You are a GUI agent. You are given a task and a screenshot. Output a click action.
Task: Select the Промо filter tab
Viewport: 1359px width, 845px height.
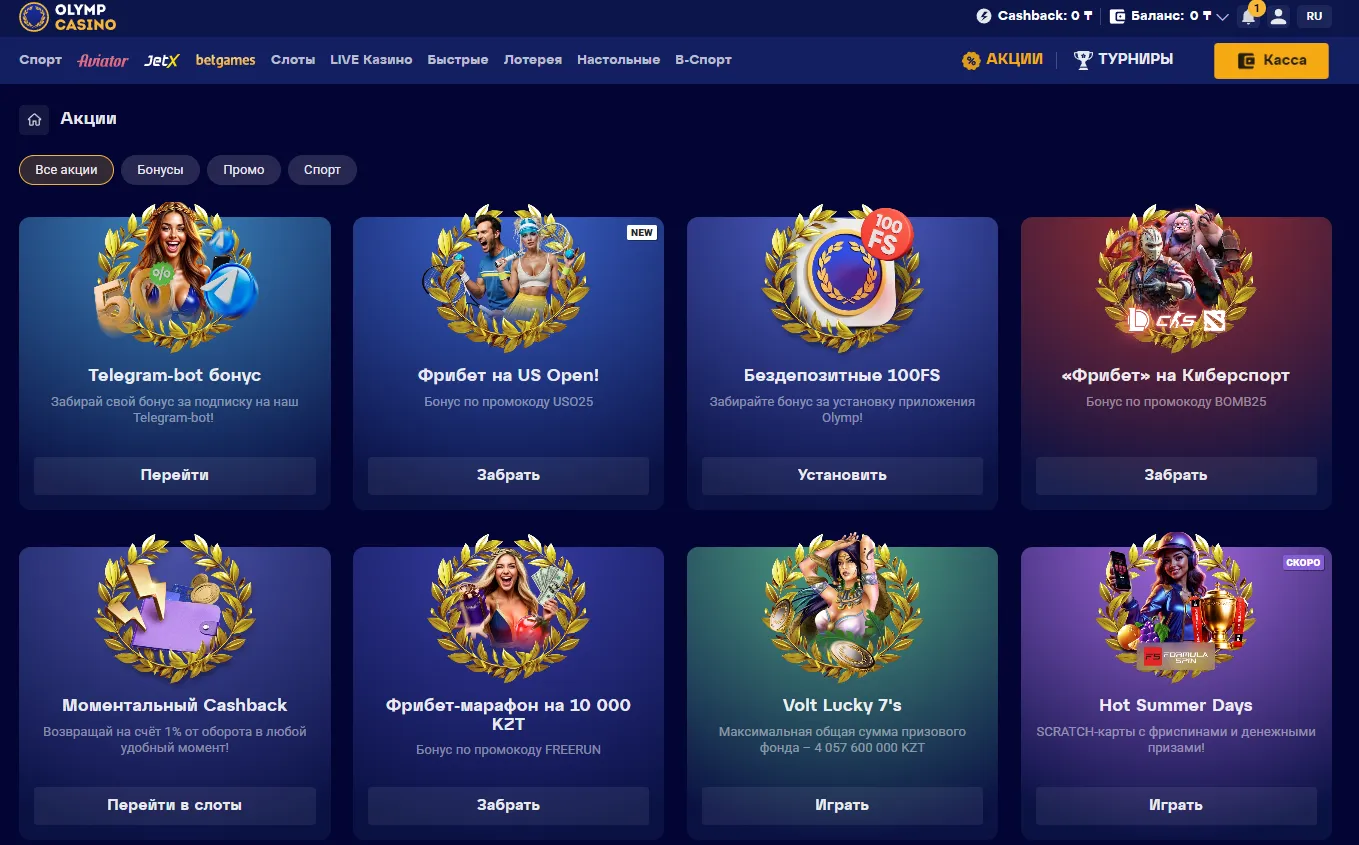pyautogui.click(x=244, y=170)
